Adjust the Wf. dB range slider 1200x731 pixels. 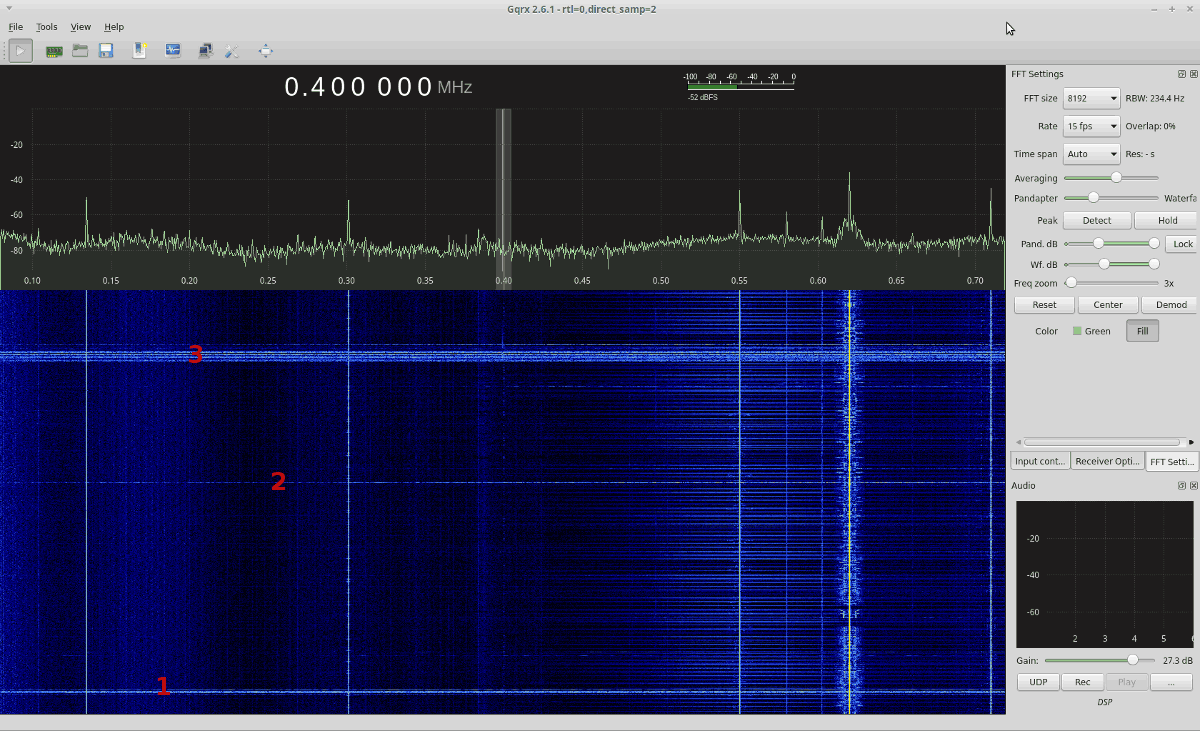[x=1112, y=264]
